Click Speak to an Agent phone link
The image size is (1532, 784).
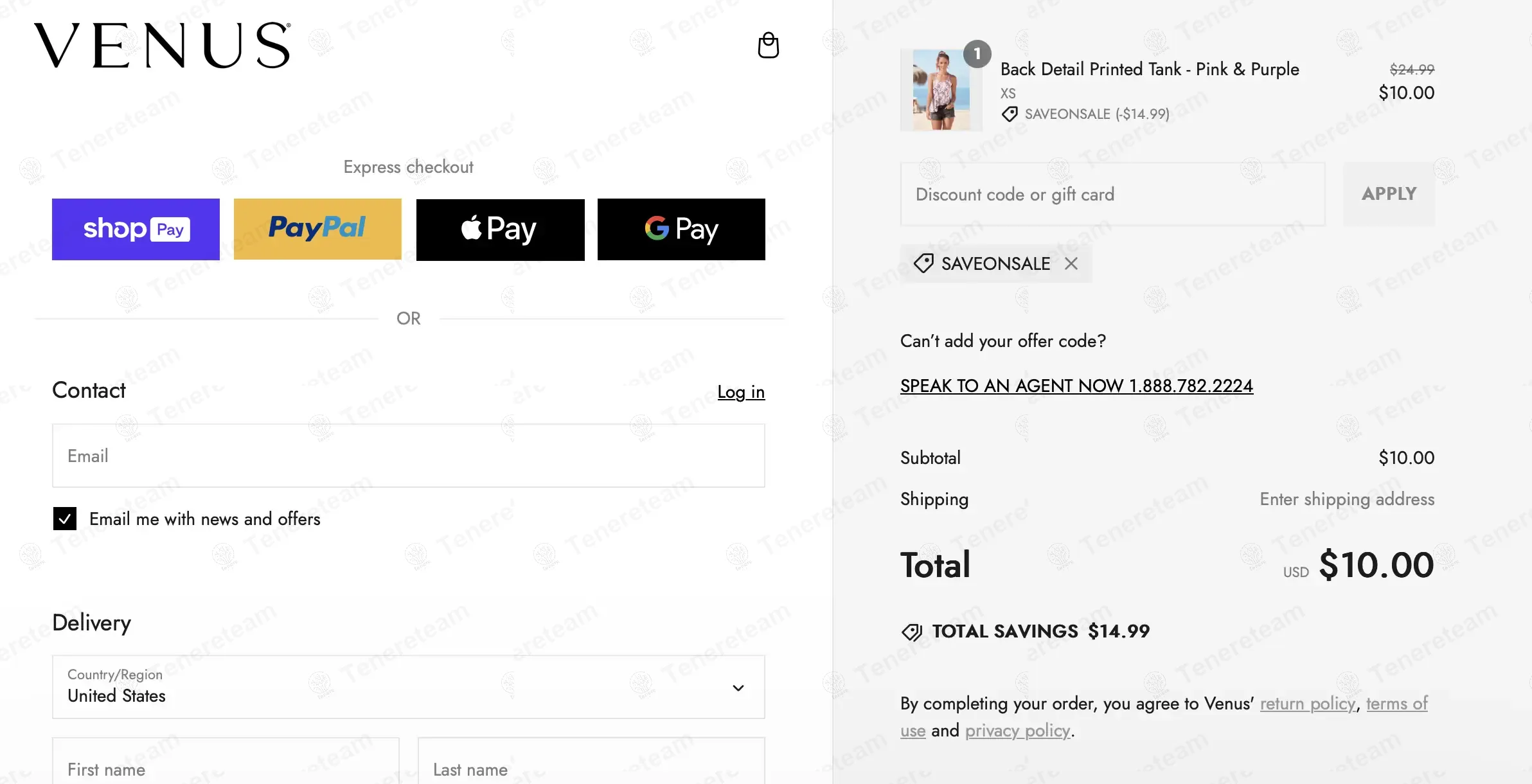coord(1076,386)
